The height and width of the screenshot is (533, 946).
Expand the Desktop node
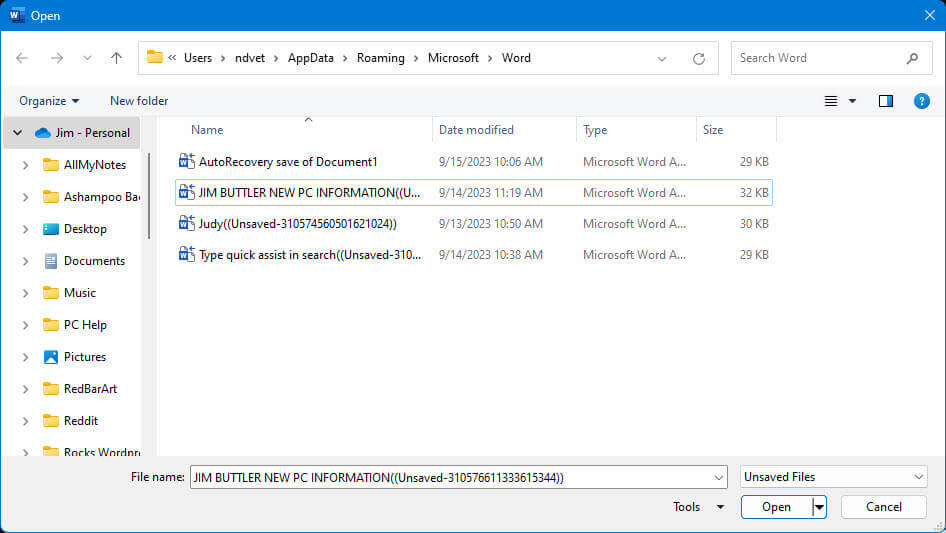click(25, 229)
